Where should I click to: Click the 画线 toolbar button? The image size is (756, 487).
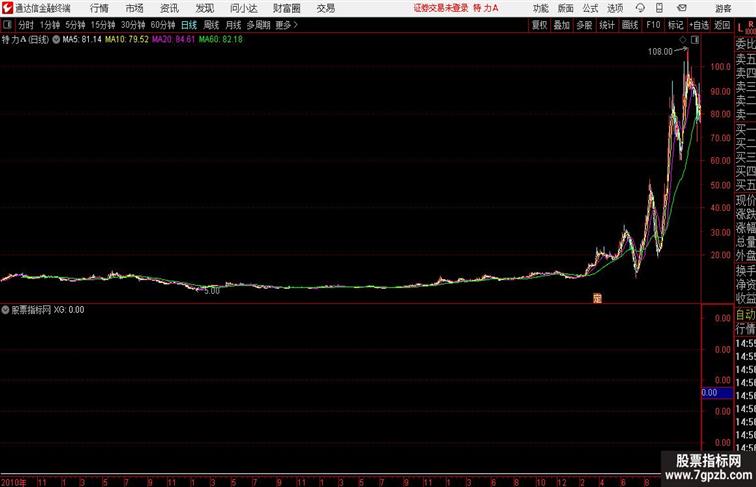pyautogui.click(x=630, y=25)
